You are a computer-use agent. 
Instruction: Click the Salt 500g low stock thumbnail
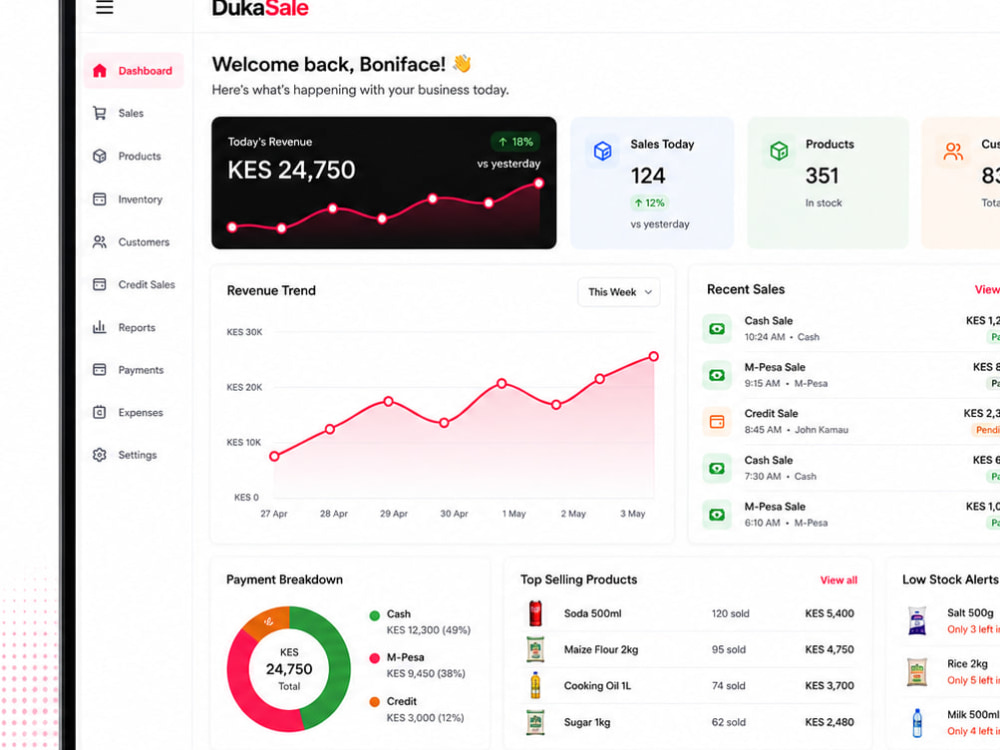tap(917, 621)
